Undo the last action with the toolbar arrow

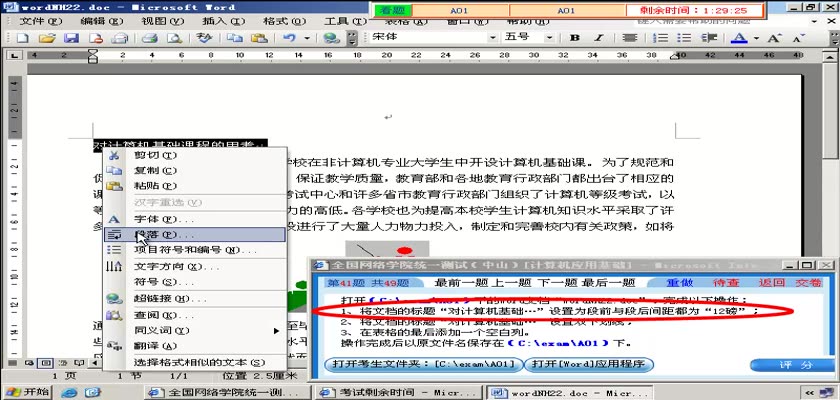(x=290, y=38)
